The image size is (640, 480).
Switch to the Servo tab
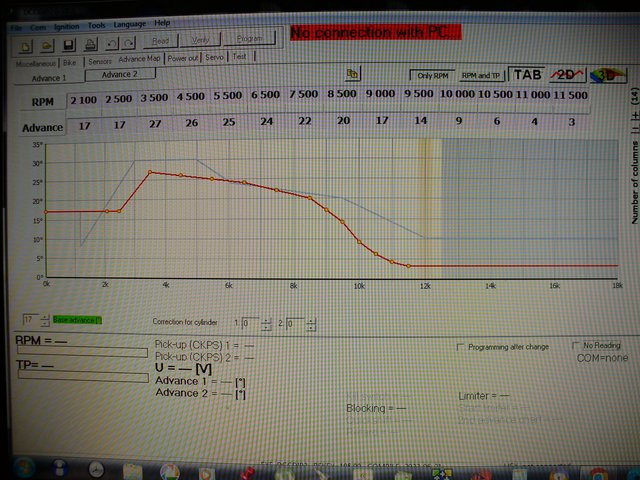(x=214, y=57)
